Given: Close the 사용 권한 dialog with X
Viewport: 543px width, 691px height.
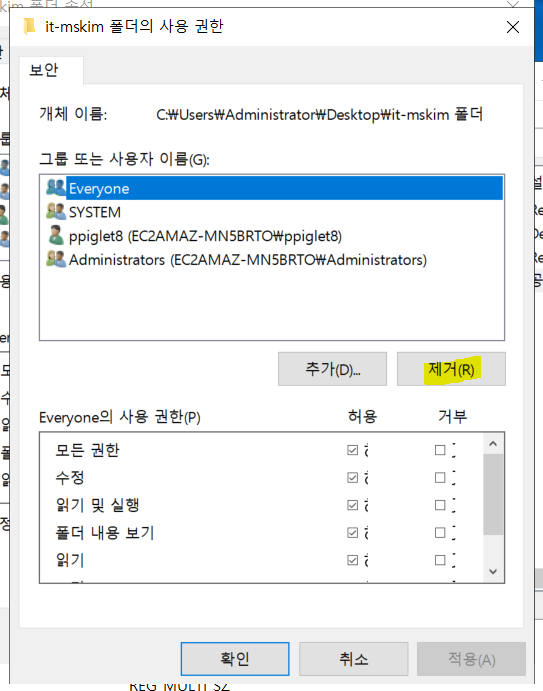Looking at the screenshot, I should tap(513, 27).
